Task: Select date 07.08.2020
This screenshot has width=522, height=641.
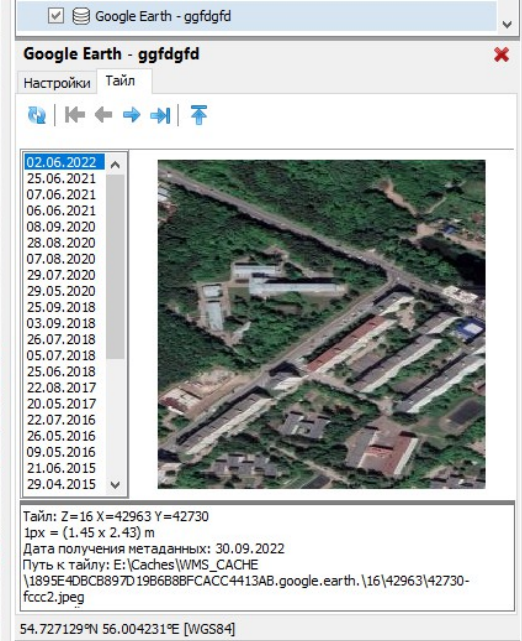Action: point(61,259)
